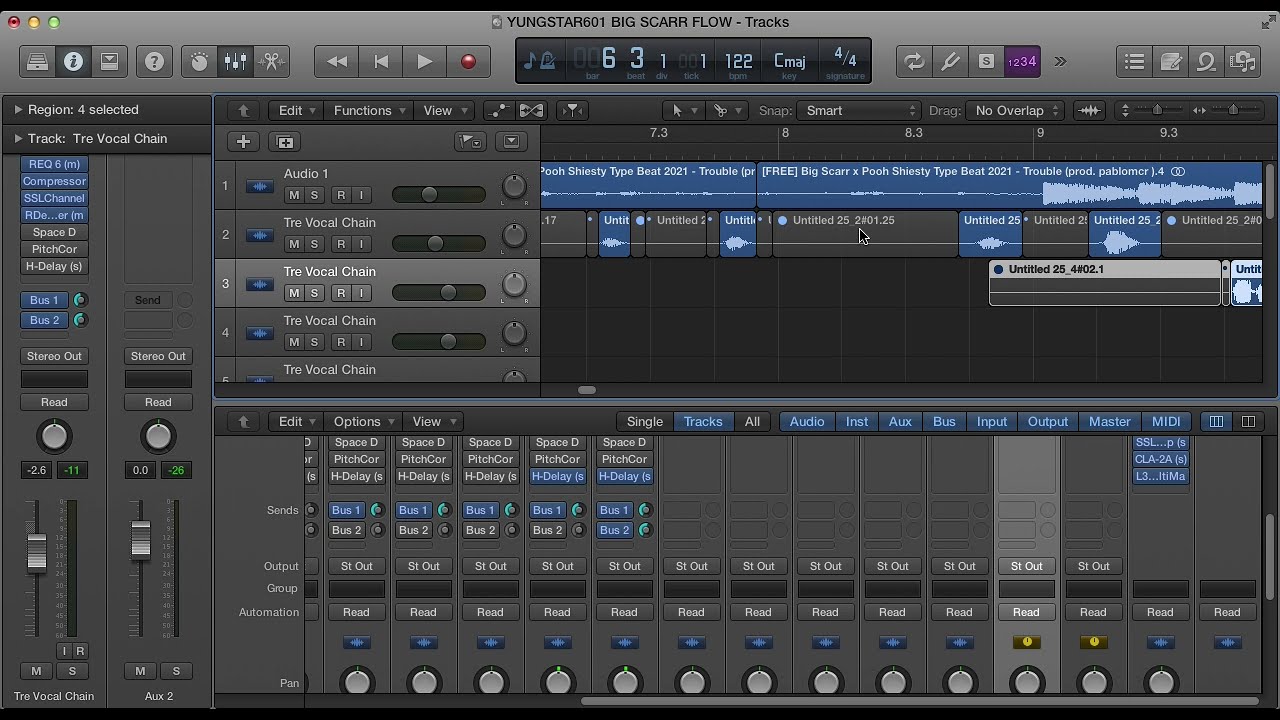1280x720 pixels.
Task: Open the Catch playhead filter button
Action: click(x=572, y=111)
